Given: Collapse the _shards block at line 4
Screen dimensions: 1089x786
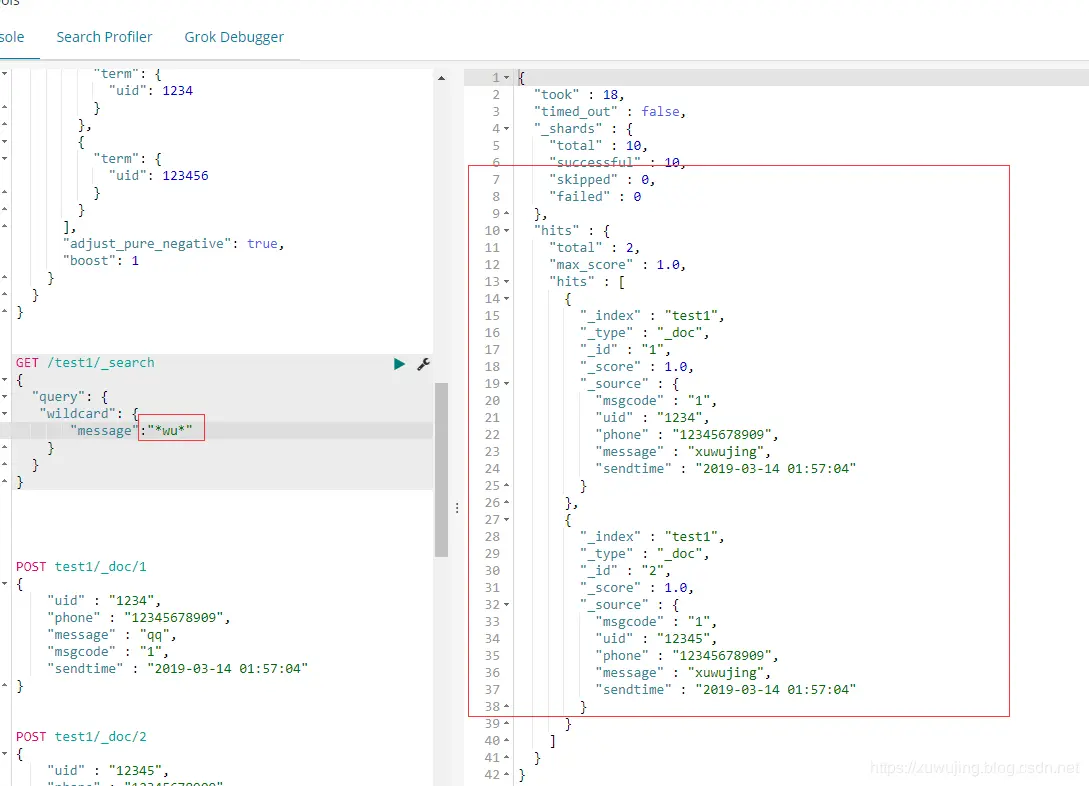Looking at the screenshot, I should 506,128.
